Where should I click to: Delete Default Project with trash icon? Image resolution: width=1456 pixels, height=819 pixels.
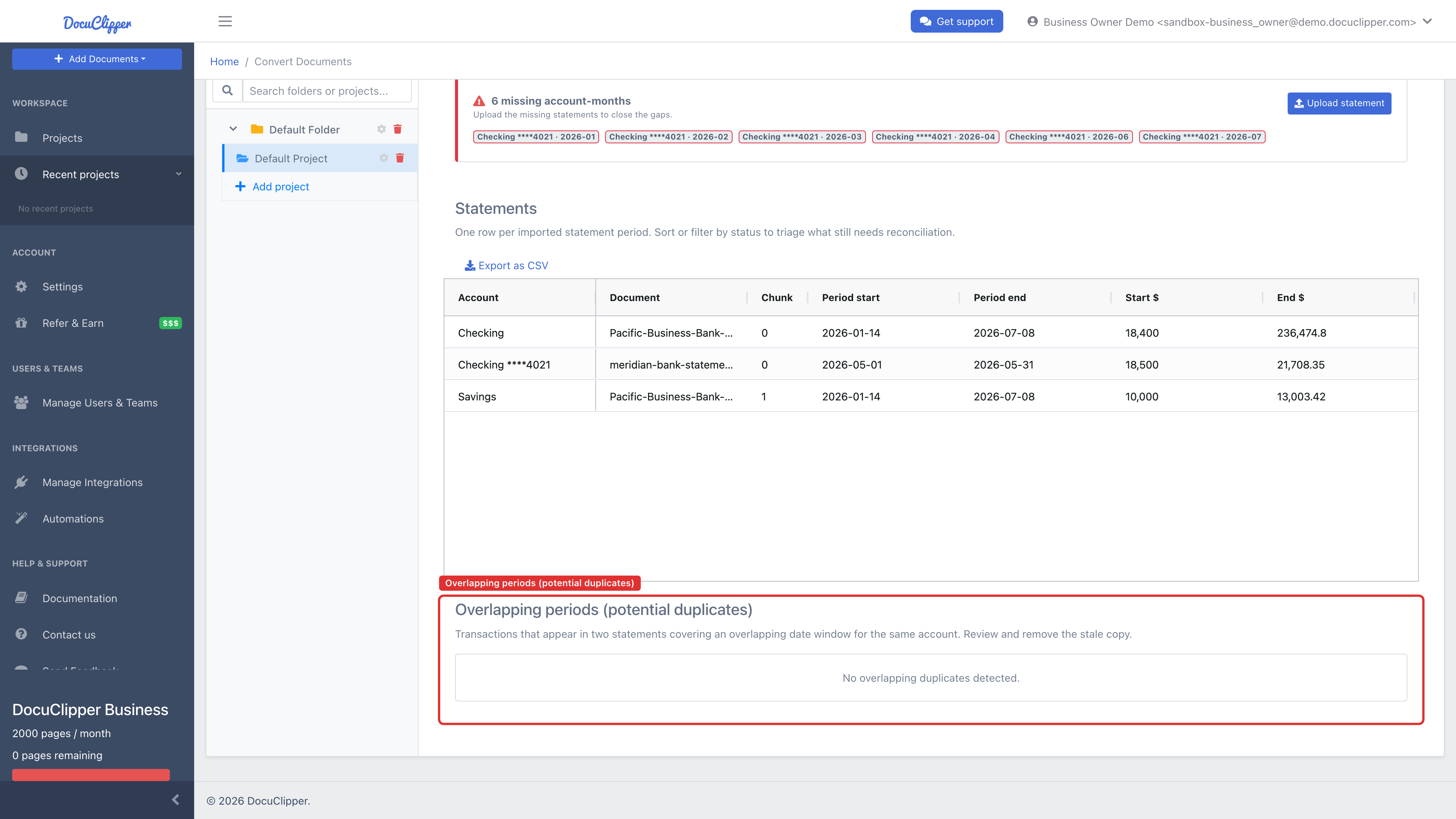click(x=400, y=158)
